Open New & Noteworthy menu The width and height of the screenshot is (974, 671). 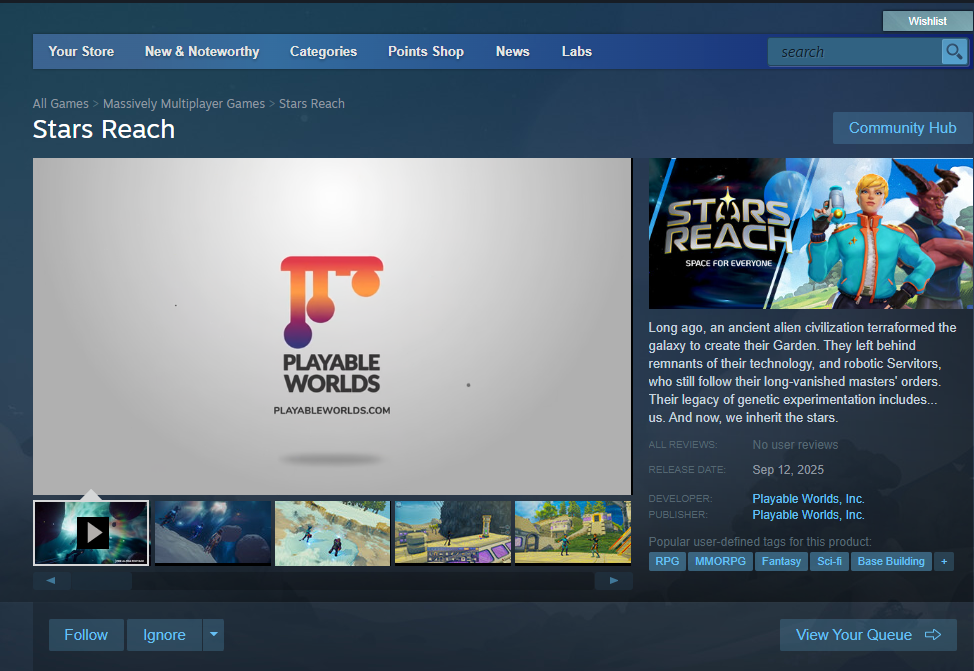click(202, 52)
